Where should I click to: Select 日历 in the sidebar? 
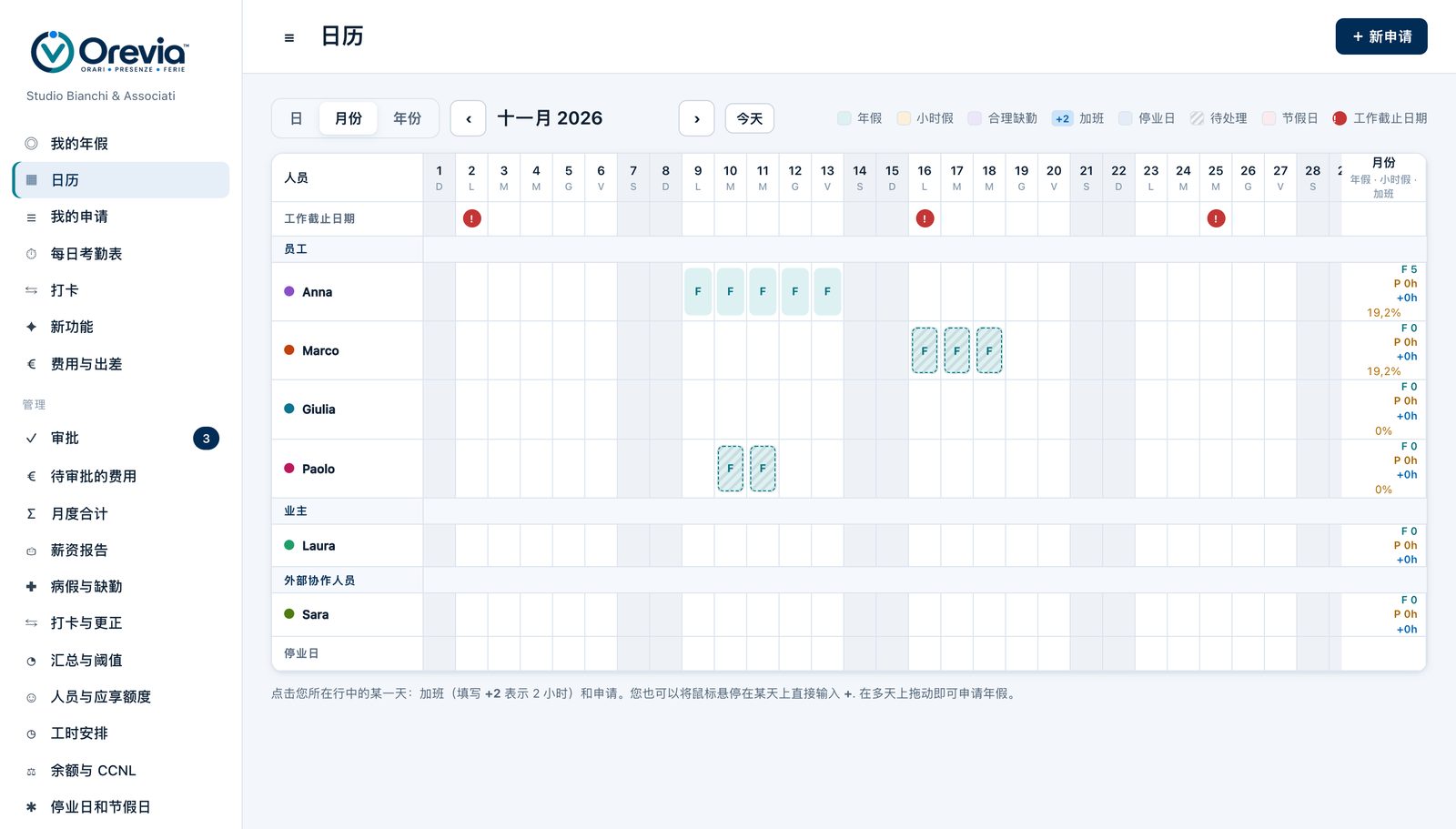[121, 180]
